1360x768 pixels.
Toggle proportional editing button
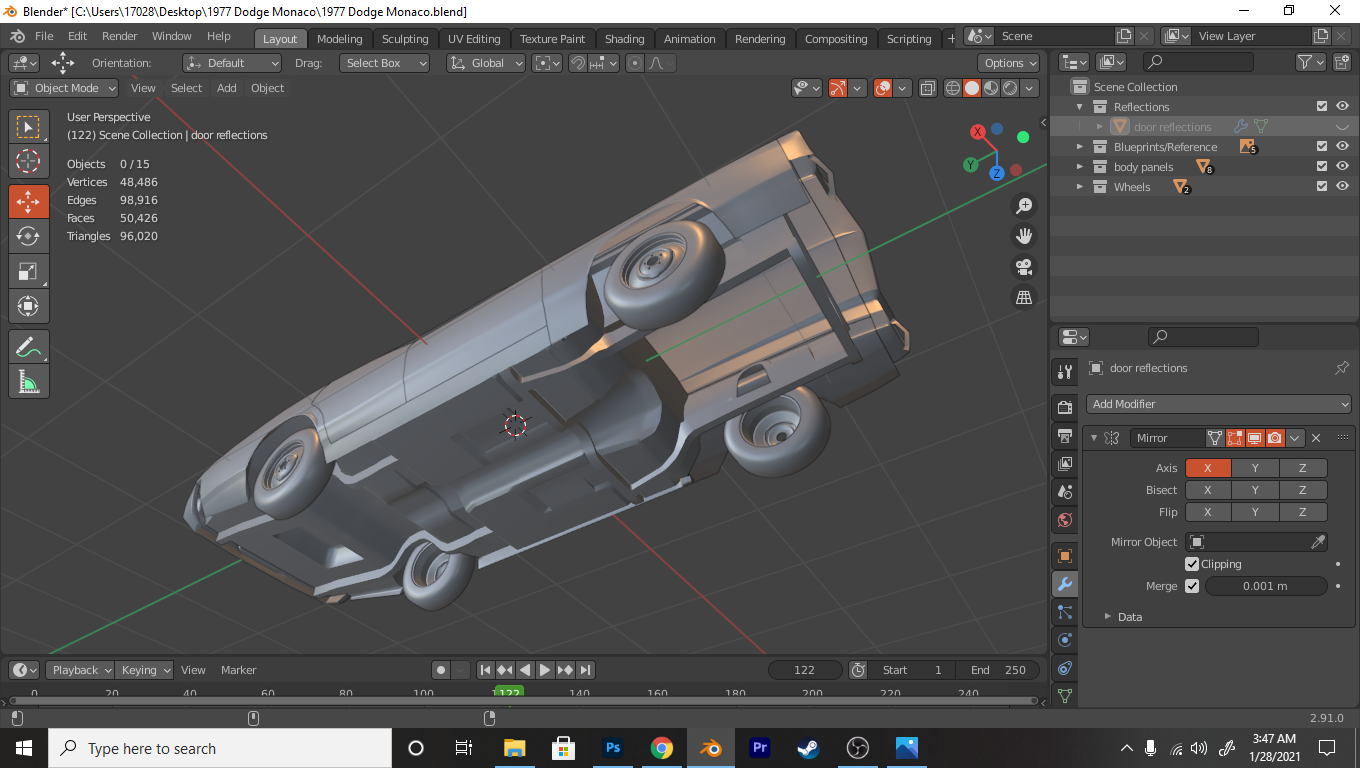click(x=635, y=63)
